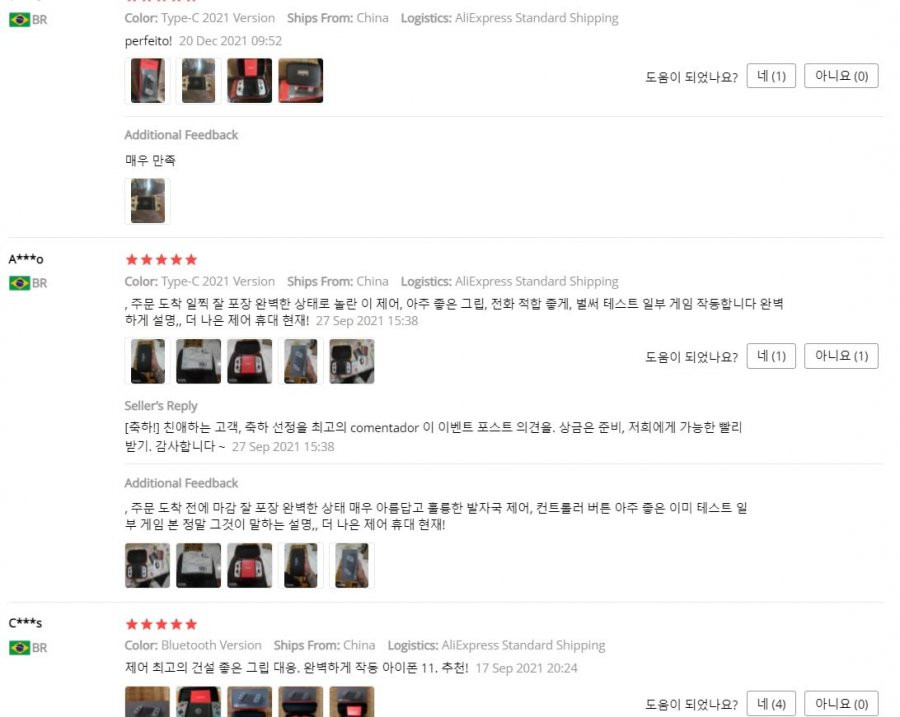
Task: Open fourth photo of the 'perfeito!' review
Action: [x=301, y=80]
